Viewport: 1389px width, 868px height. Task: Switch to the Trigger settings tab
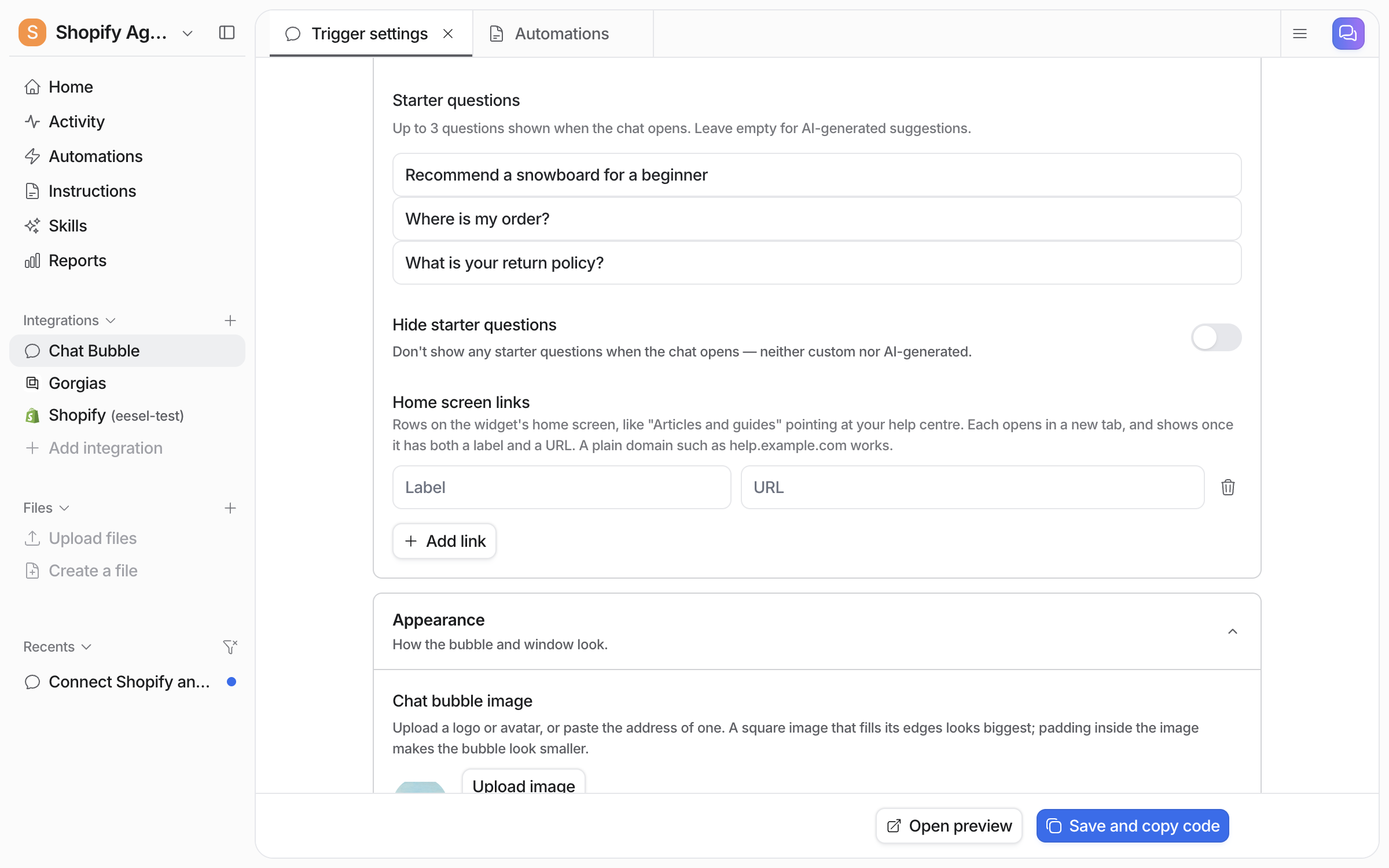point(370,34)
